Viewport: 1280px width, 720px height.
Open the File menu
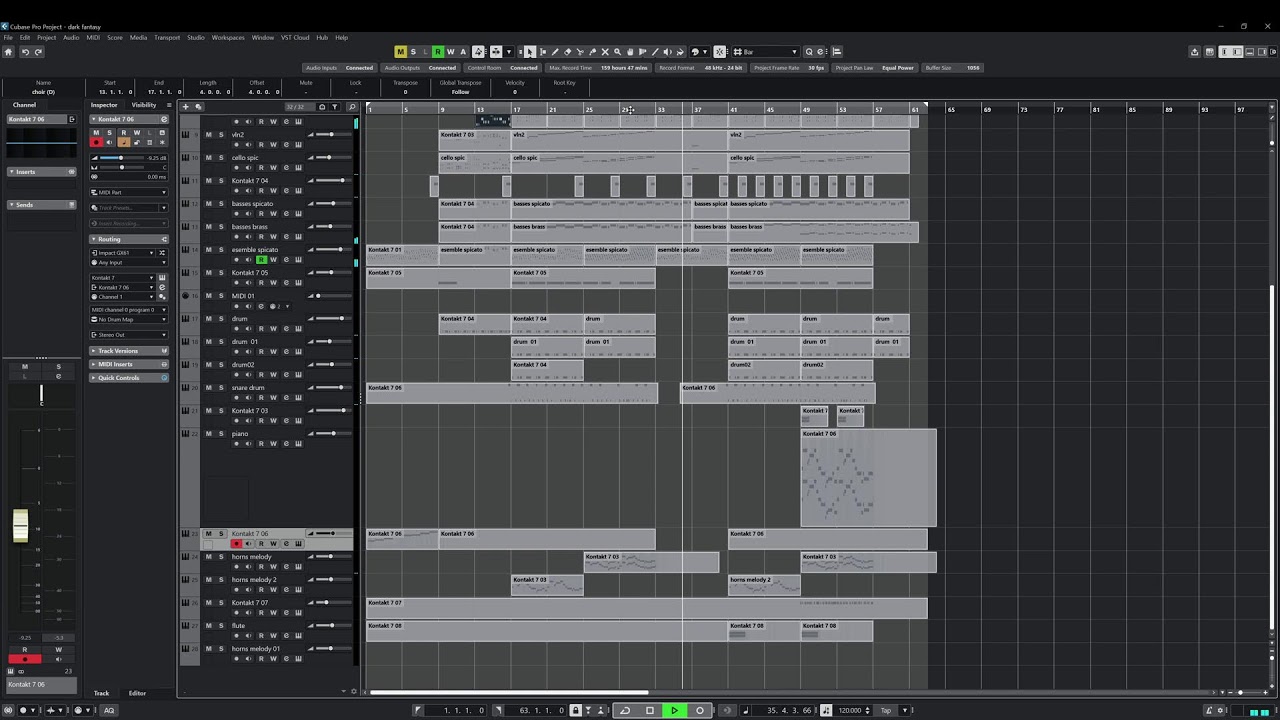click(x=8, y=37)
